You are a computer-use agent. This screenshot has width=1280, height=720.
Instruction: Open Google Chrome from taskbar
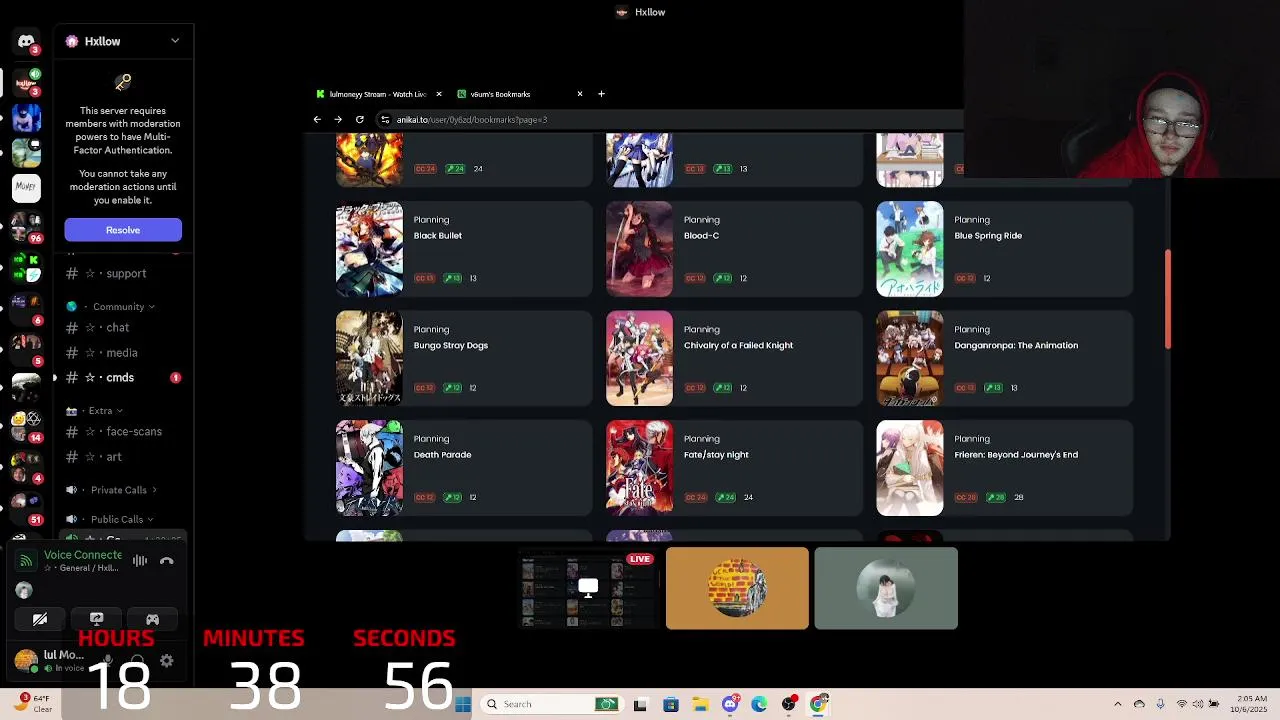(x=819, y=704)
